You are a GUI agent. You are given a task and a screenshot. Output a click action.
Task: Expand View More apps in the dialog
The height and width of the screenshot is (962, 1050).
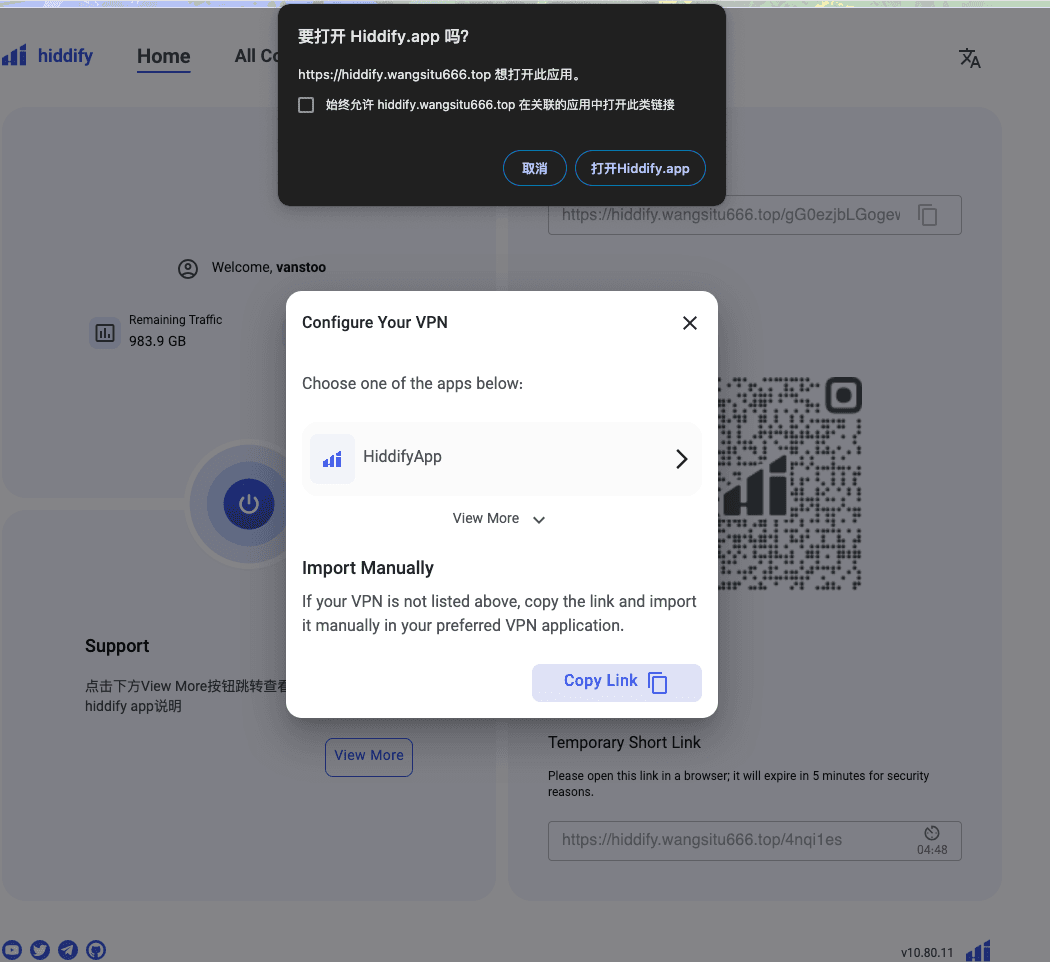[499, 518]
